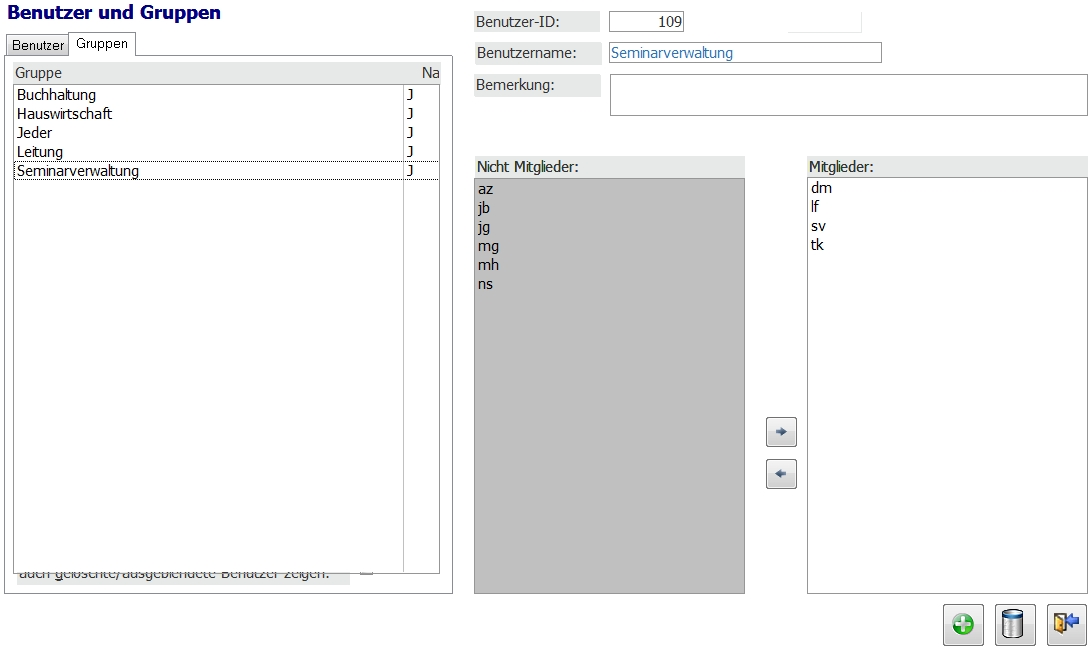The image size is (1092, 652).
Task: Select member dm in Mitglieder list
Action: click(x=821, y=188)
